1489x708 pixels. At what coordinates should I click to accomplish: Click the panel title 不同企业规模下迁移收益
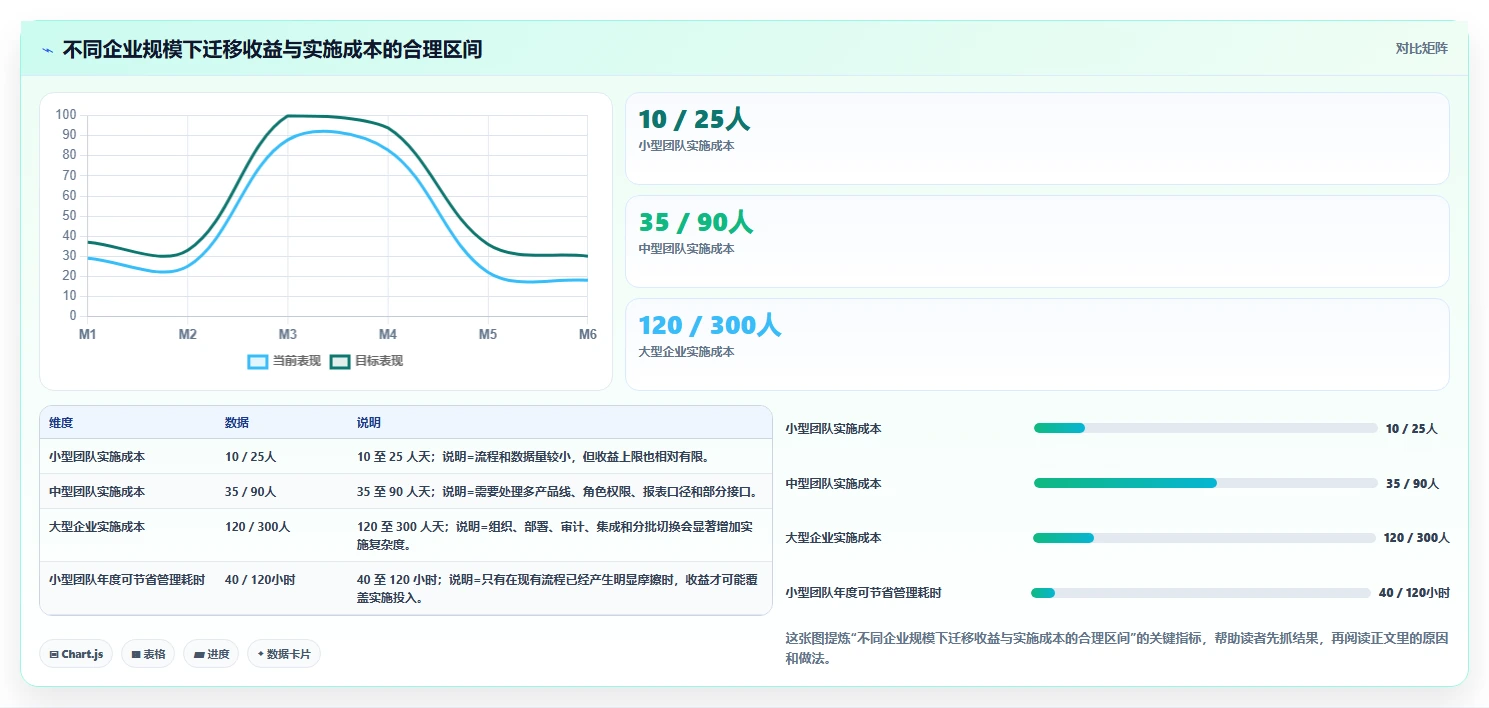pos(273,49)
